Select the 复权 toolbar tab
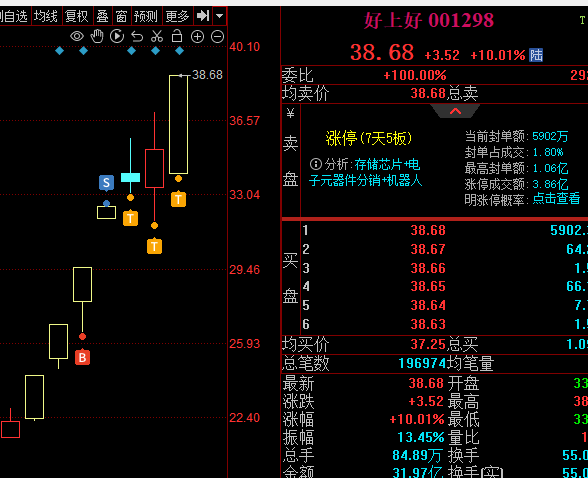588x478 pixels. pyautogui.click(x=77, y=16)
